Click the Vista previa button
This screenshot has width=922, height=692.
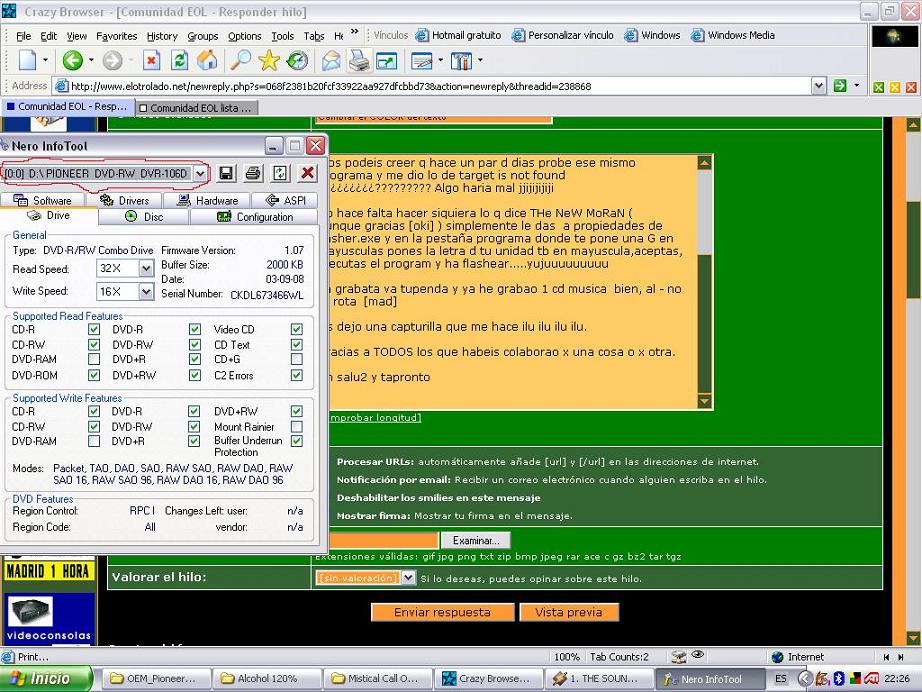pyautogui.click(x=569, y=612)
